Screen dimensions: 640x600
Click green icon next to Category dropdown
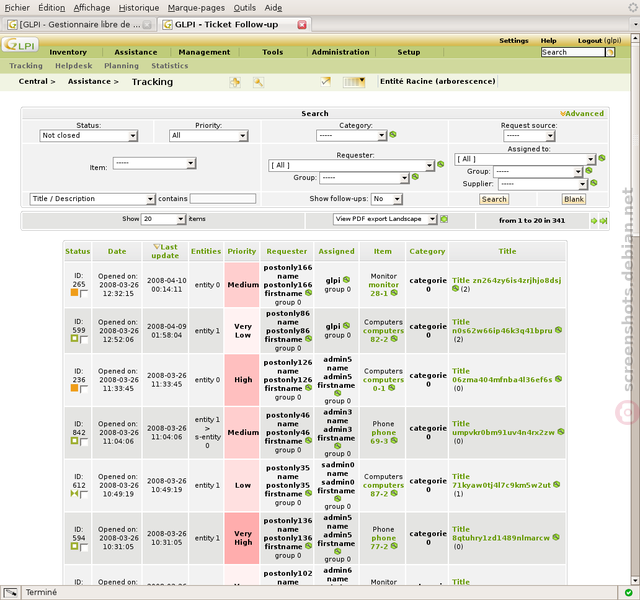click(x=393, y=134)
